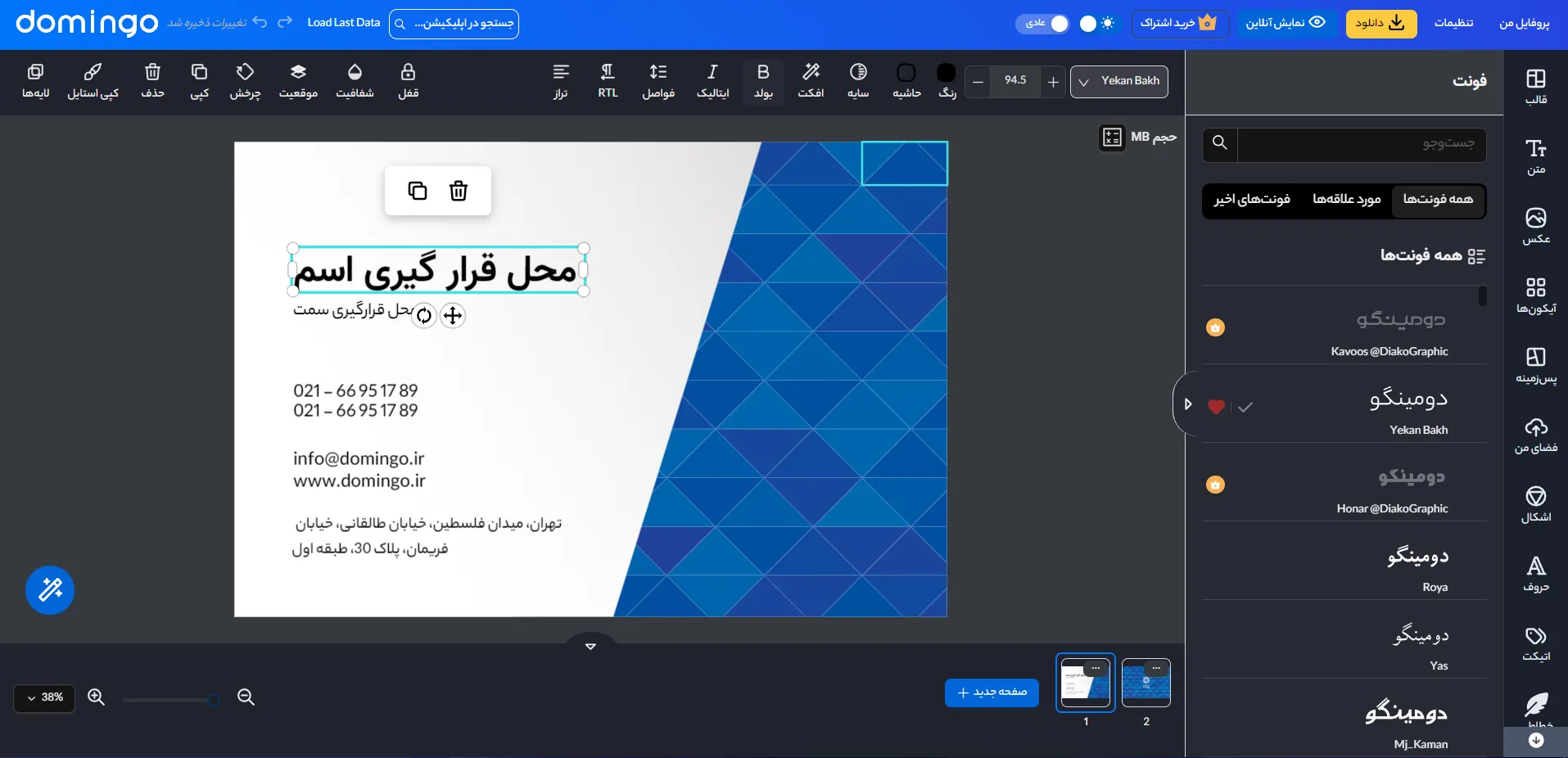Toggle Italic (ایتالیک) formatting
The image size is (1568, 758).
click(712, 81)
